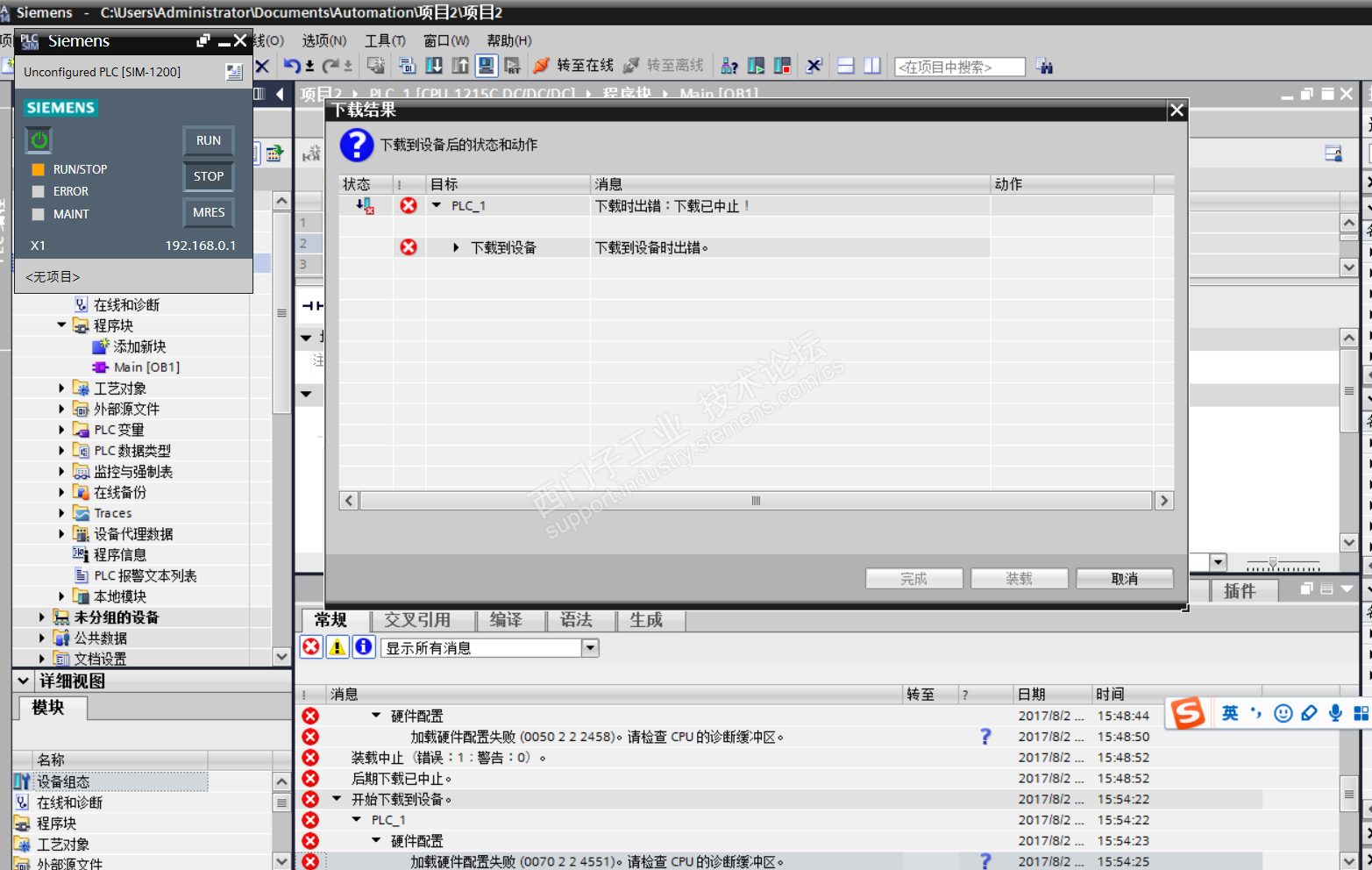Image resolution: width=1372 pixels, height=870 pixels.
Task: Click the delete X icon in toolbar
Action: pyautogui.click(x=261, y=66)
